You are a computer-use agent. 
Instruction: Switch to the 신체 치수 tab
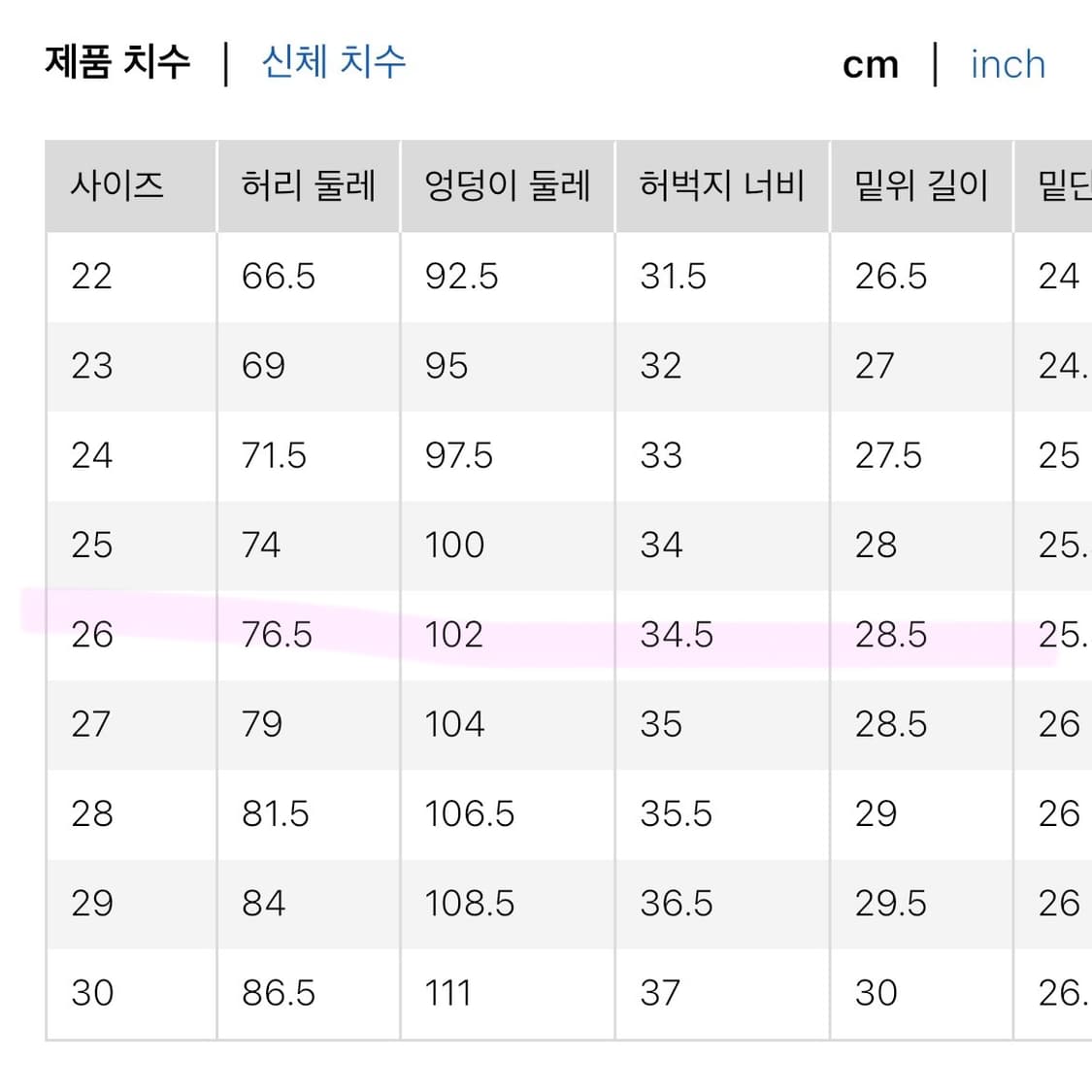332,62
